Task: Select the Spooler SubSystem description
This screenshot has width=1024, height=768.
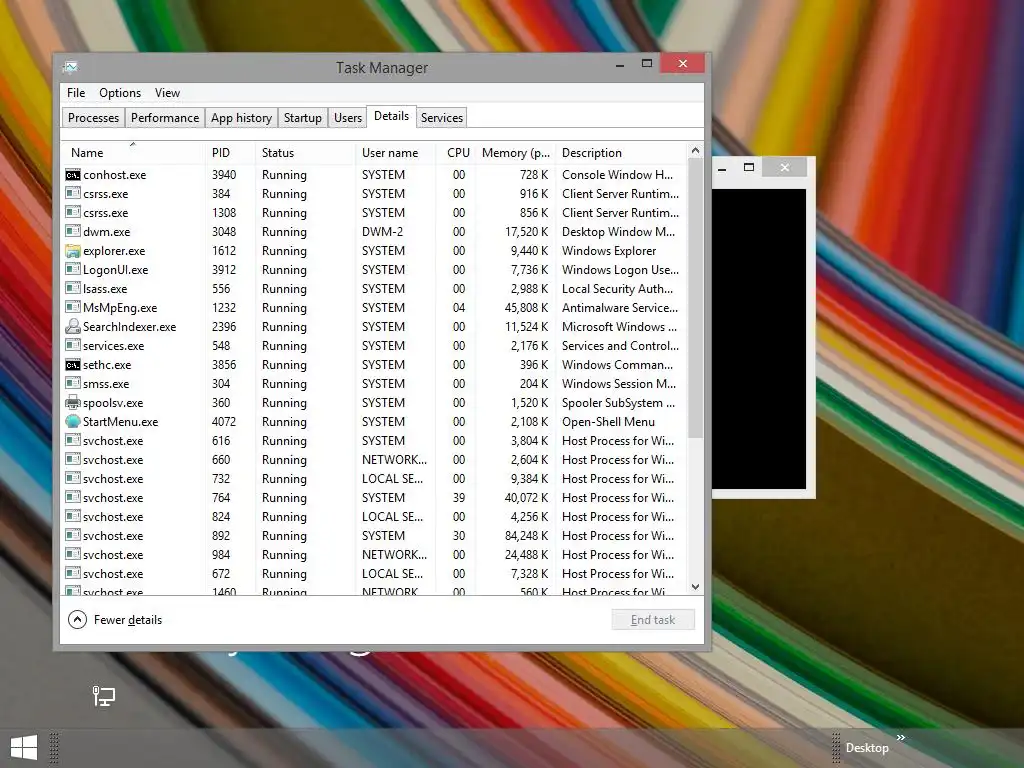Action: 618,403
